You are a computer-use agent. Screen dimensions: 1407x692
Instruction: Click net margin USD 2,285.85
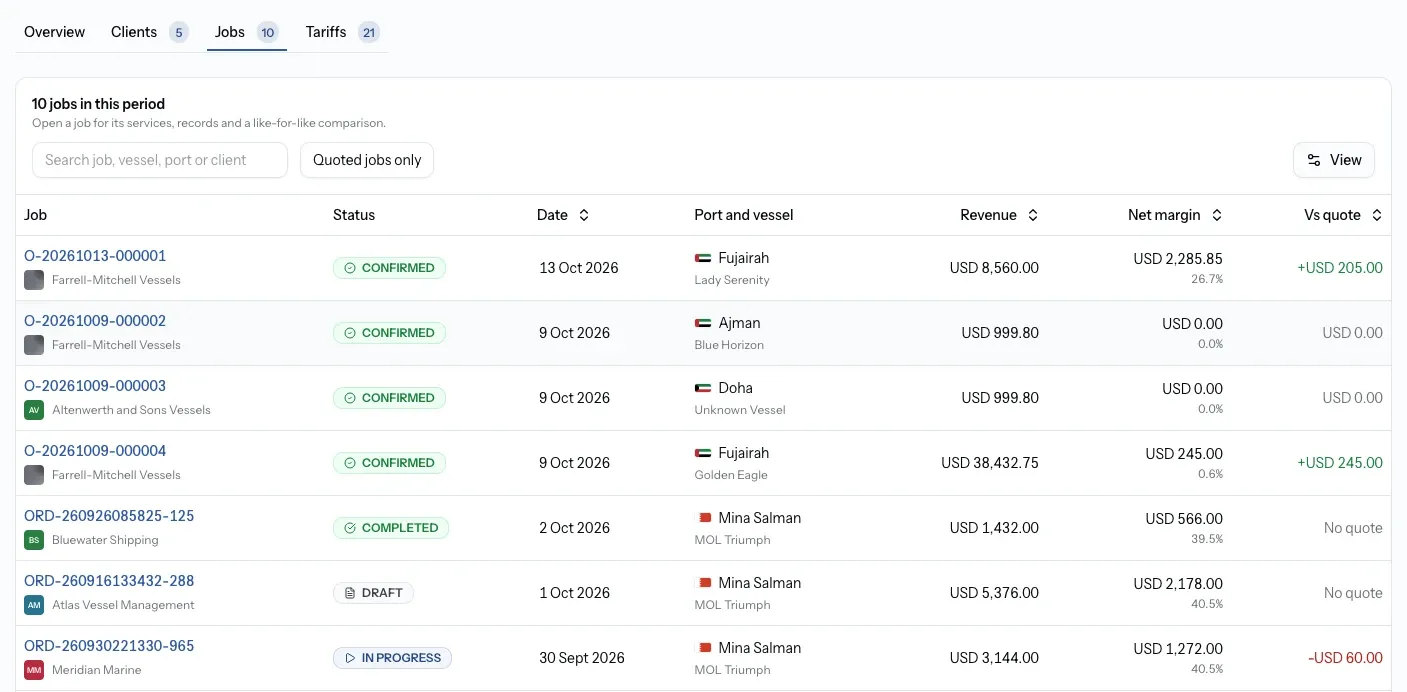[1178, 258]
